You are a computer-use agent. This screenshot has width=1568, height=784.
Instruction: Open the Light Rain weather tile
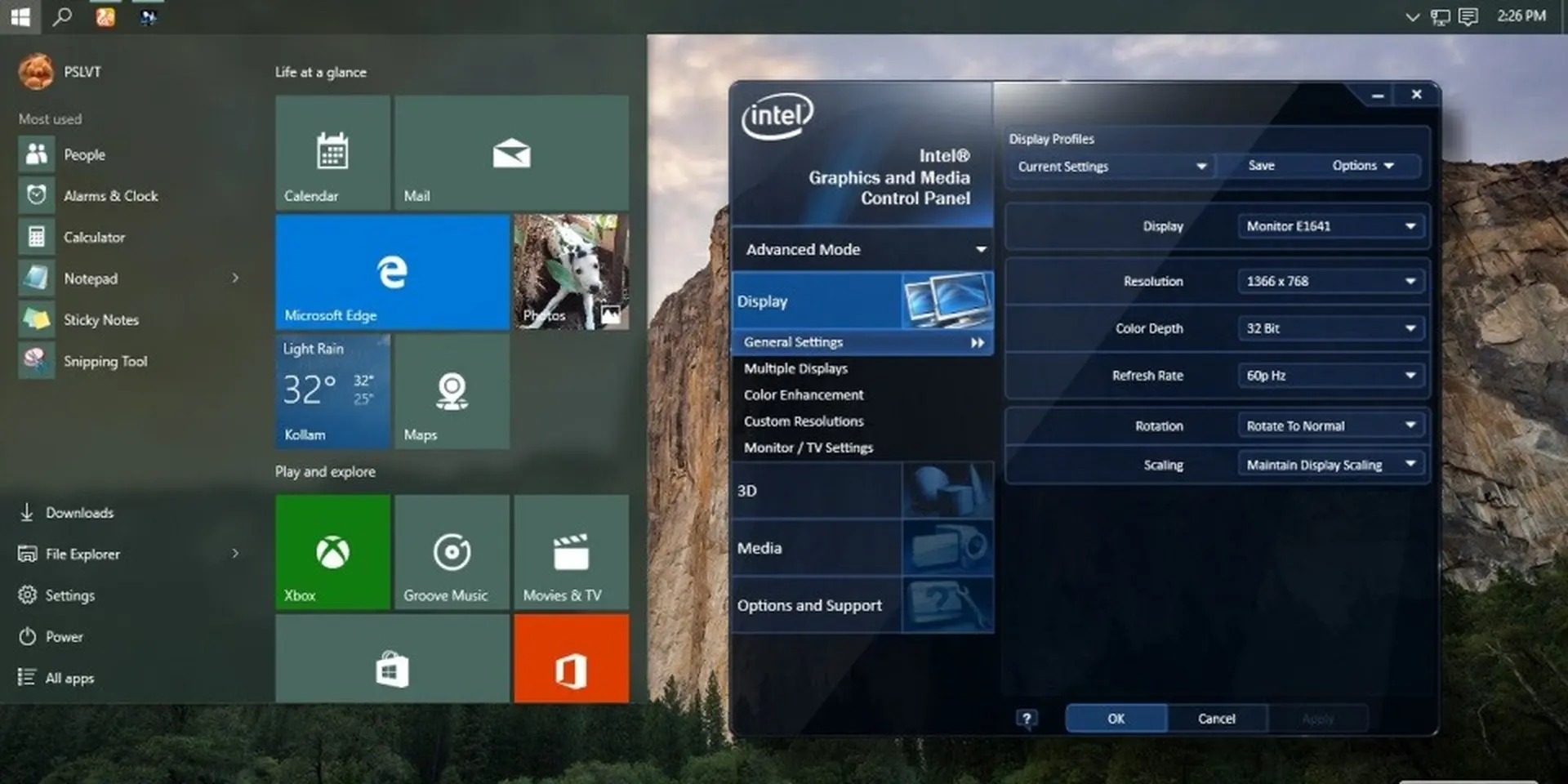332,391
